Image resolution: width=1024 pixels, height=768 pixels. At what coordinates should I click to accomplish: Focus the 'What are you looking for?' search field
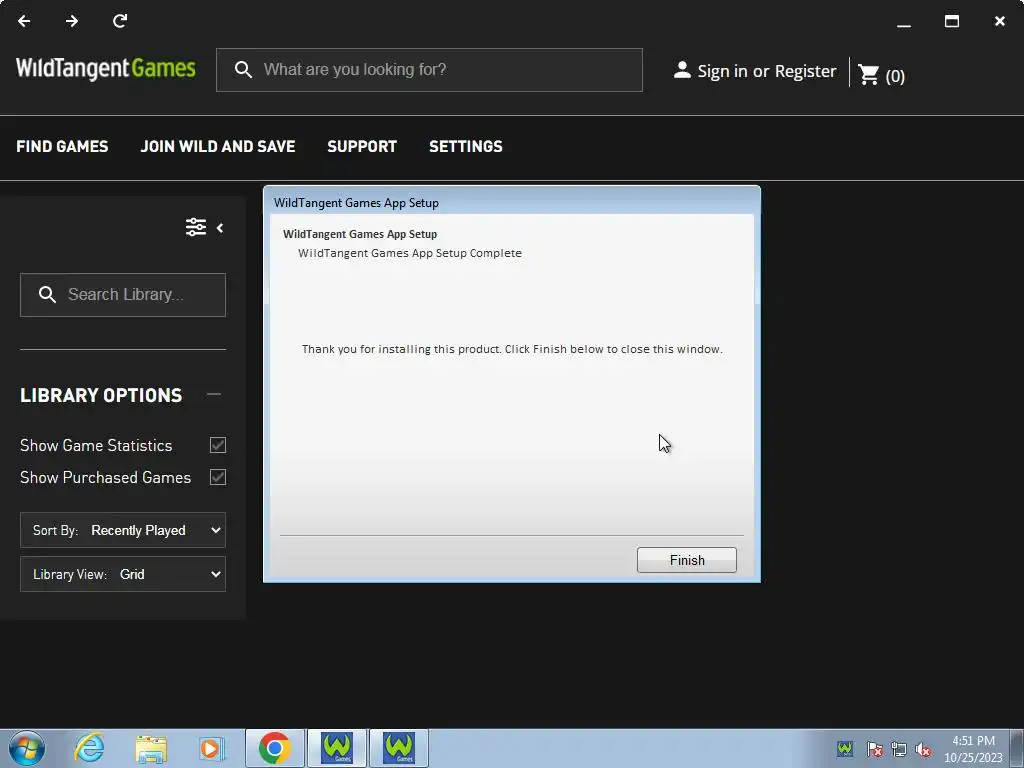[429, 70]
